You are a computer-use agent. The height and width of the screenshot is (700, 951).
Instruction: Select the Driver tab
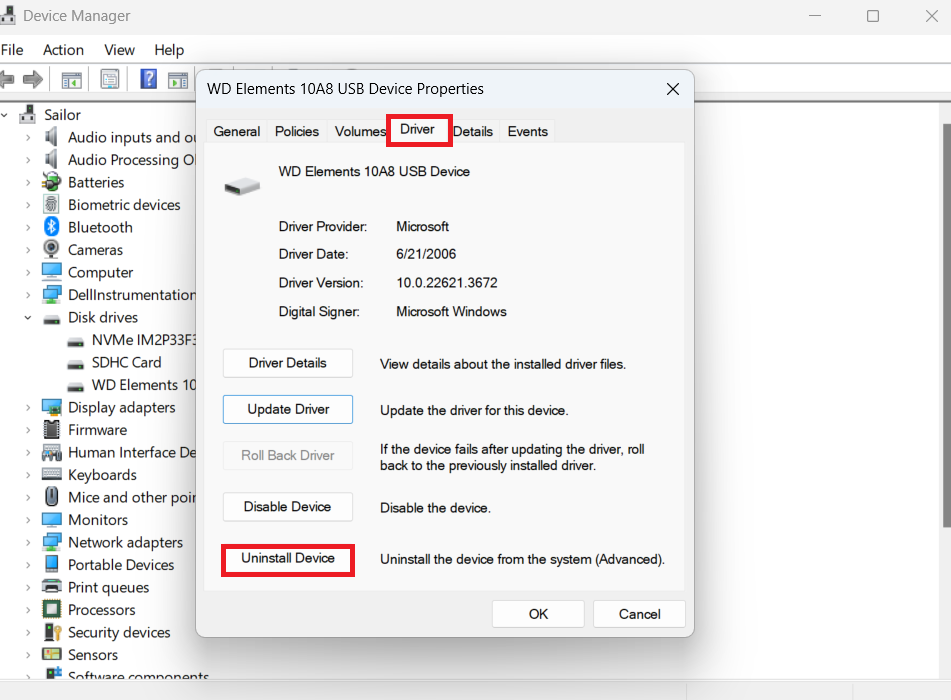click(x=417, y=129)
